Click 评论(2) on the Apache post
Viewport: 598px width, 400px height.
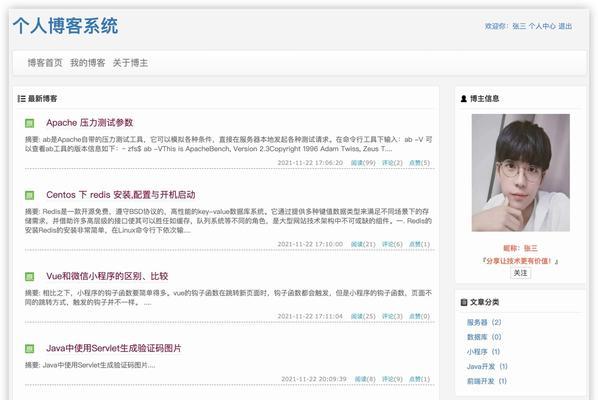(x=392, y=163)
